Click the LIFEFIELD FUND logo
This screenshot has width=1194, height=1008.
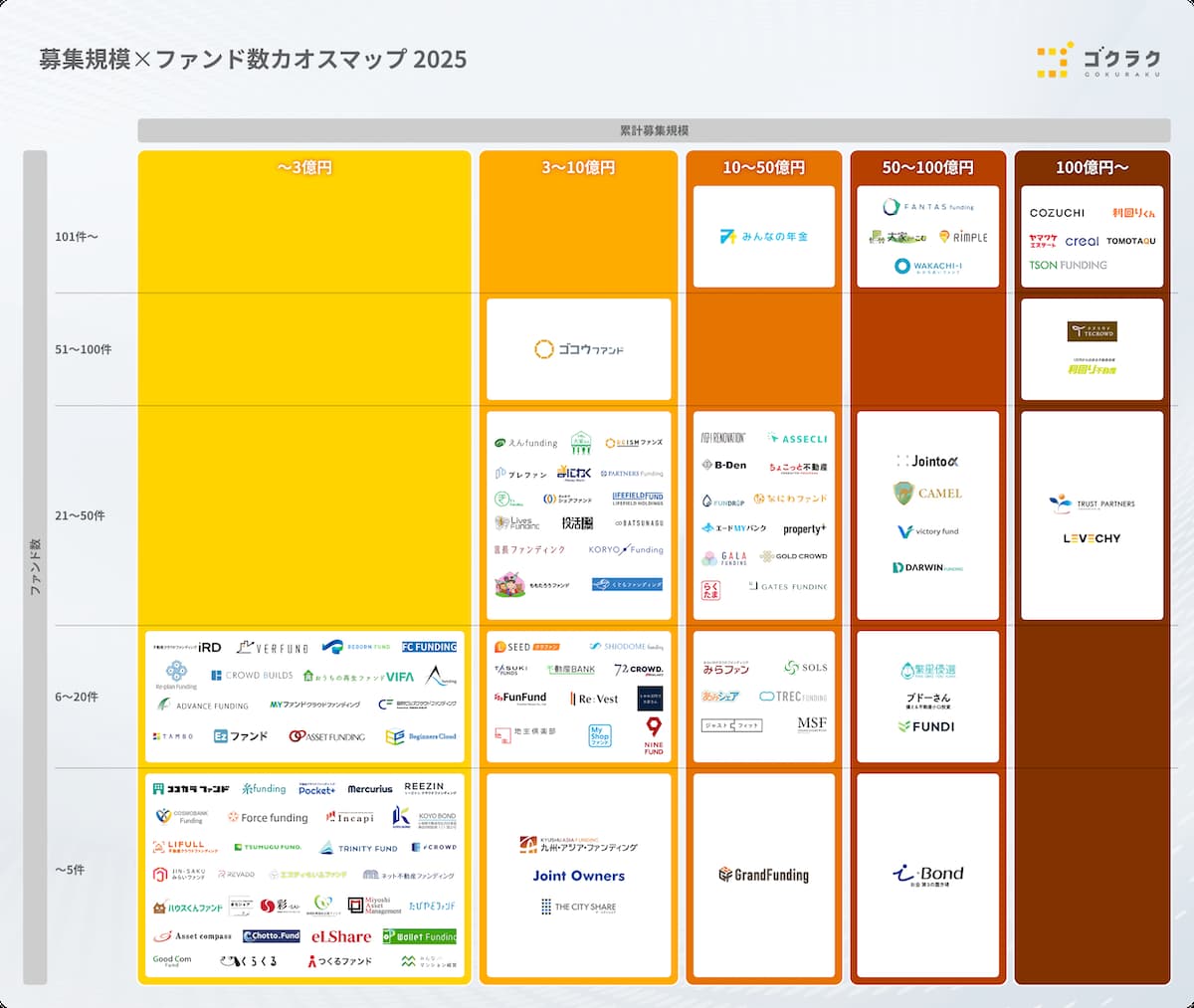(638, 499)
